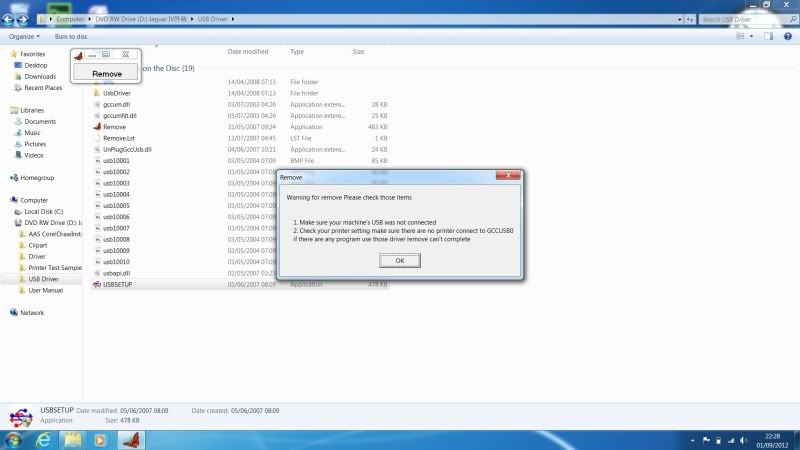Viewport: 800px width, 450px height.
Task: Close the Remove warning dialog
Action: pyautogui.click(x=508, y=175)
